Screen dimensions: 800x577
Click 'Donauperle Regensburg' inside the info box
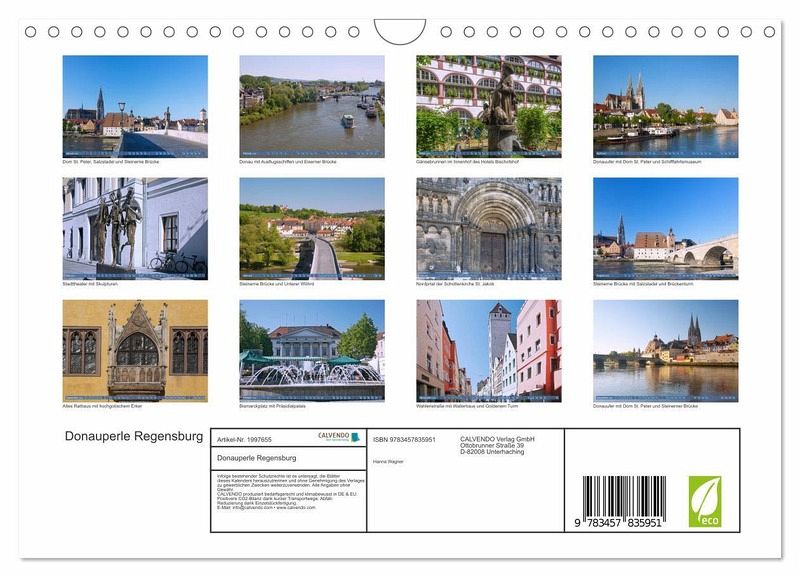click(257, 458)
